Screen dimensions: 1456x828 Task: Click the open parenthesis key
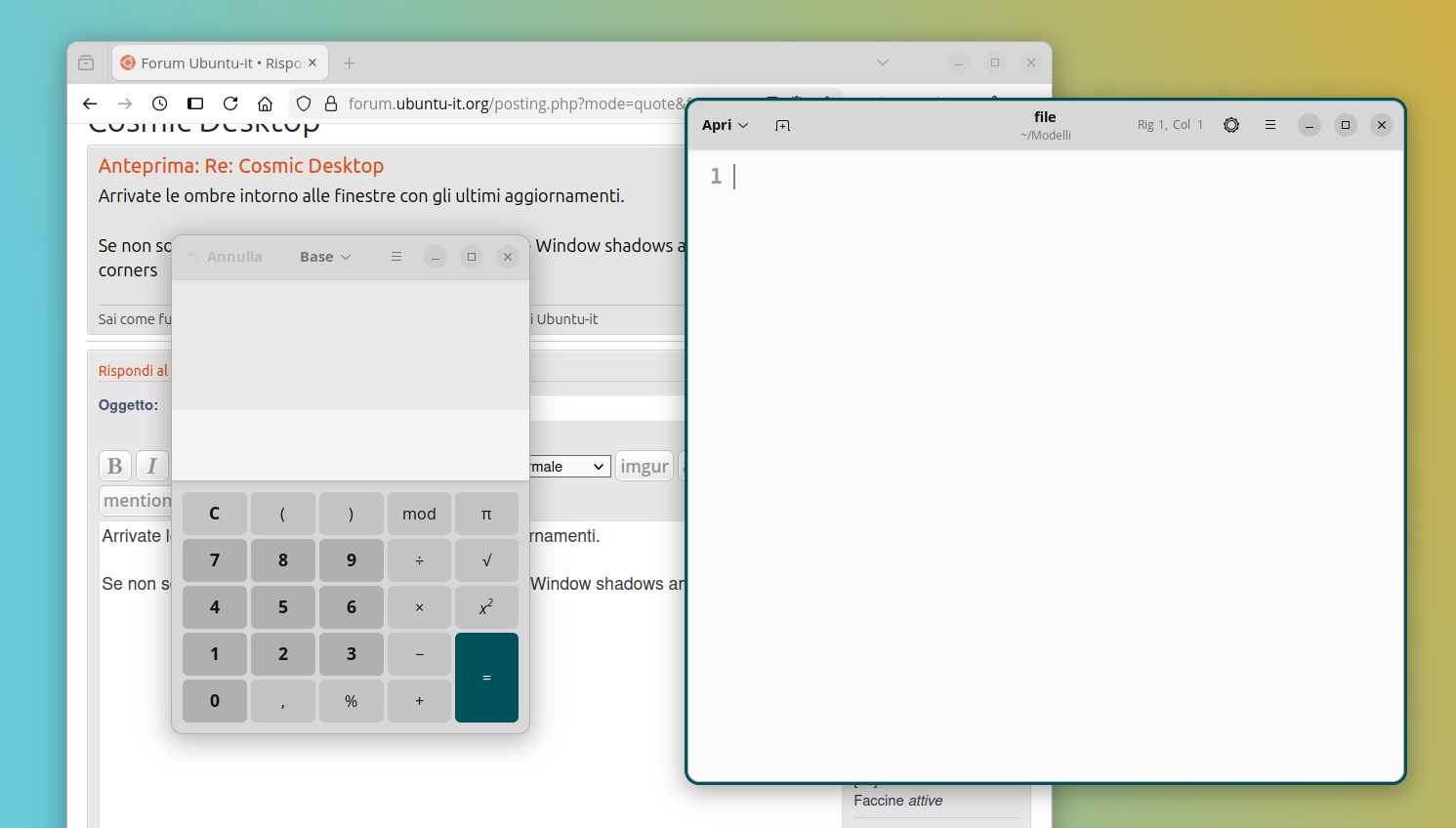tap(283, 514)
